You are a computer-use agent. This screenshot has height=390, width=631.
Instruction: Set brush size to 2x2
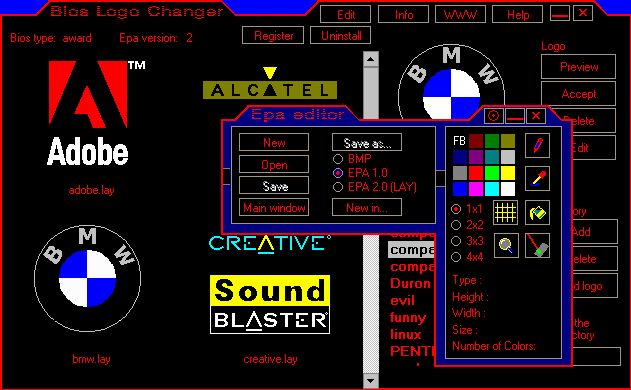(x=456, y=225)
